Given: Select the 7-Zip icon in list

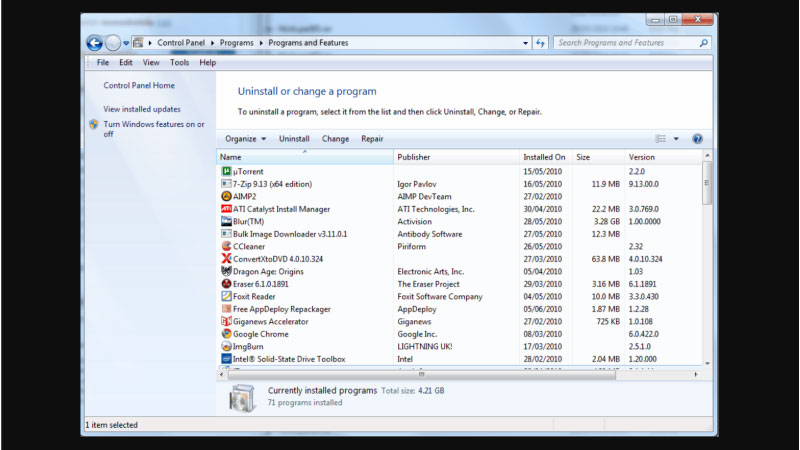Looking at the screenshot, I should point(226,184).
